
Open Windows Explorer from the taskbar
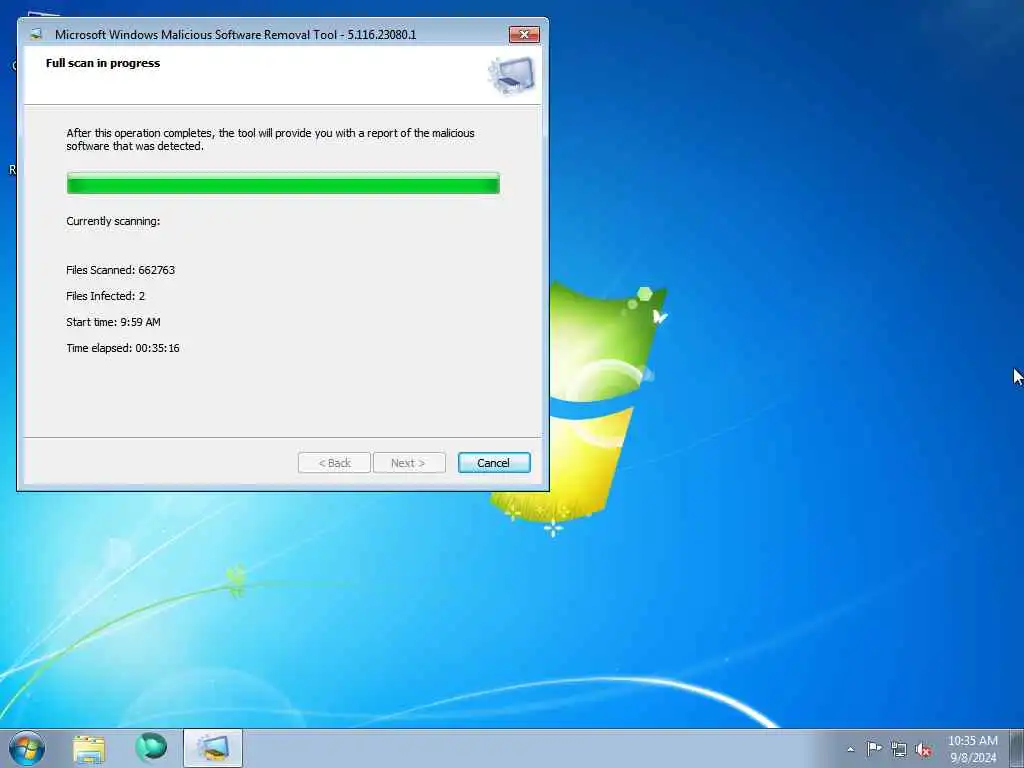point(89,748)
